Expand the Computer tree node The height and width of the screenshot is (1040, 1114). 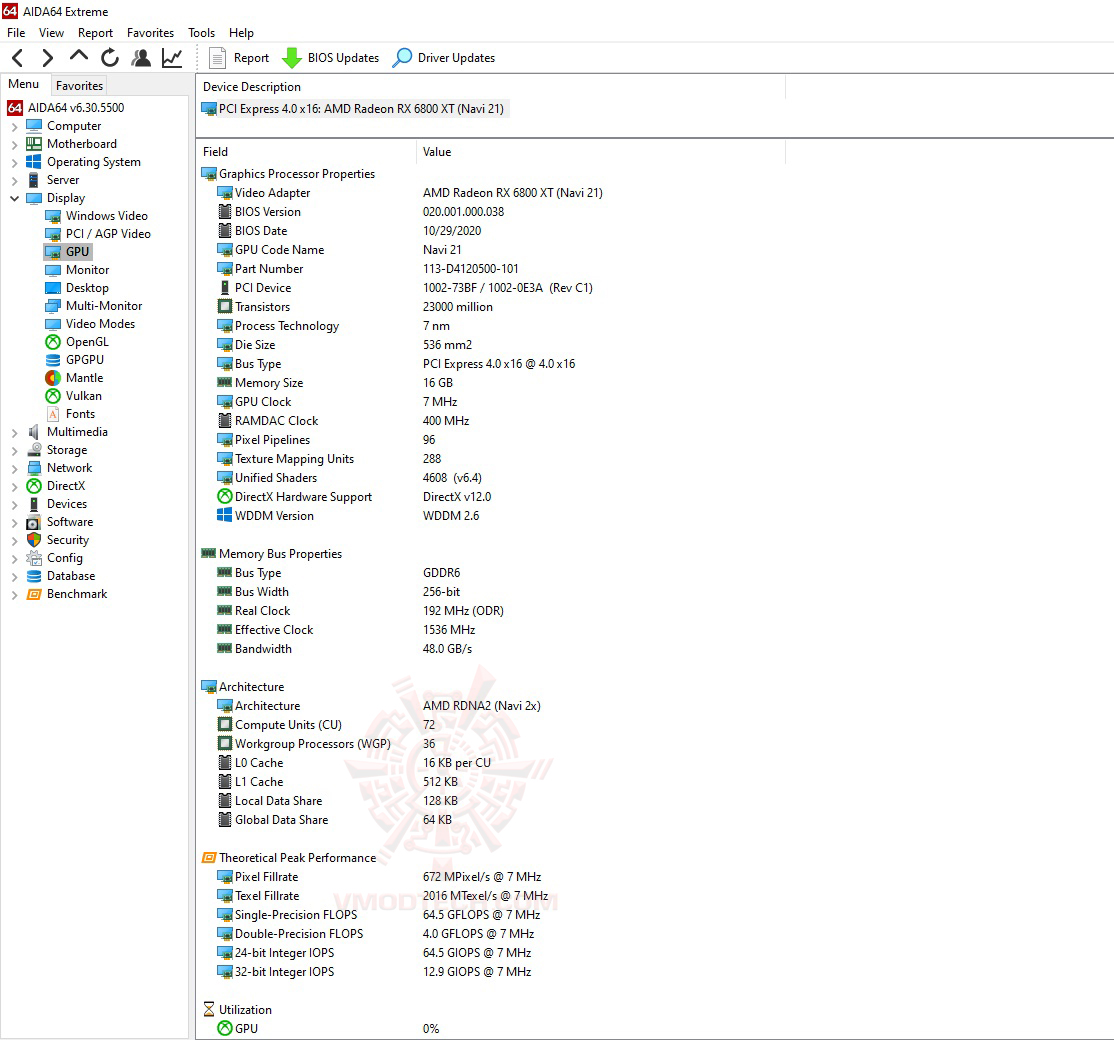click(x=14, y=126)
